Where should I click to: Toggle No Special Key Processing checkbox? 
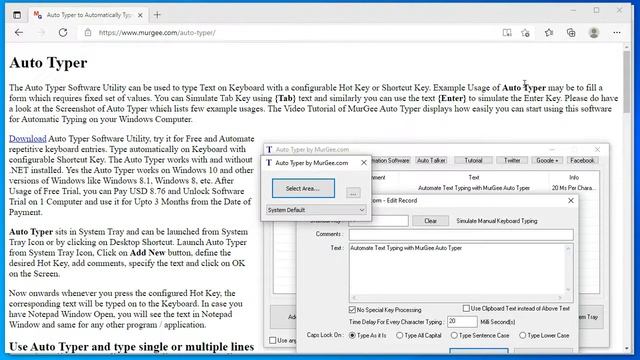[x=352, y=310]
